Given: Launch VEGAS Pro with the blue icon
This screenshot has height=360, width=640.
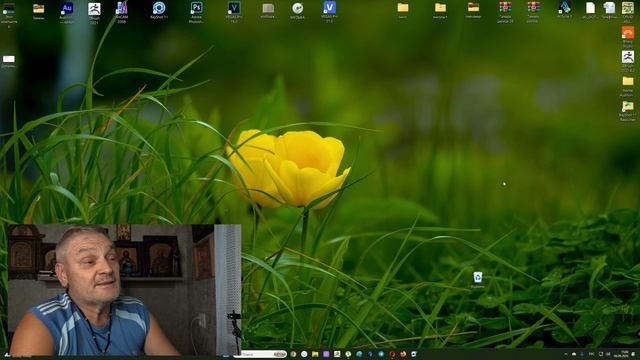Looking at the screenshot, I should click(x=329, y=8).
